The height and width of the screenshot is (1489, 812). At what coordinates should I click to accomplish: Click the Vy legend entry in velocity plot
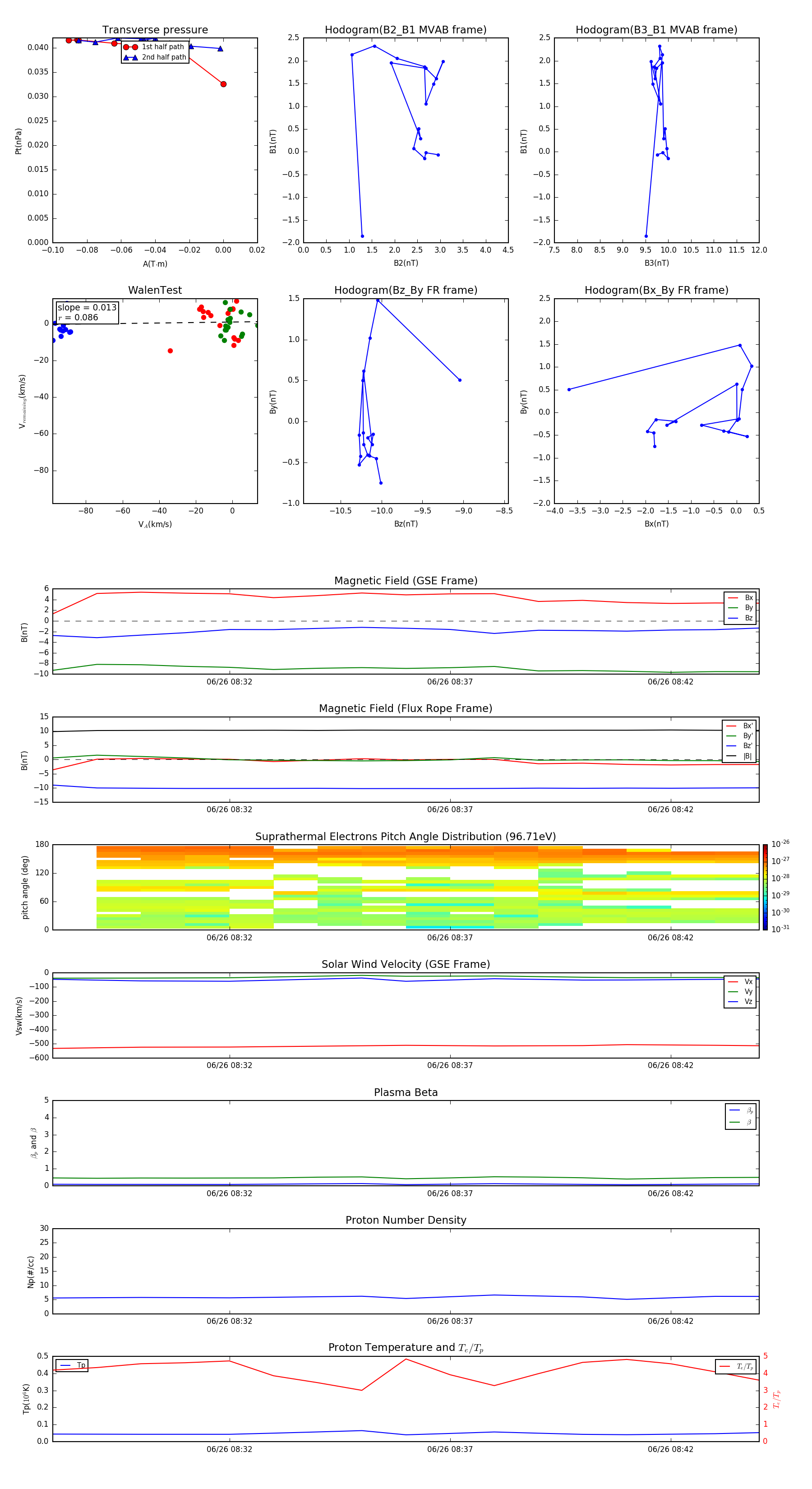pyautogui.click(x=740, y=991)
